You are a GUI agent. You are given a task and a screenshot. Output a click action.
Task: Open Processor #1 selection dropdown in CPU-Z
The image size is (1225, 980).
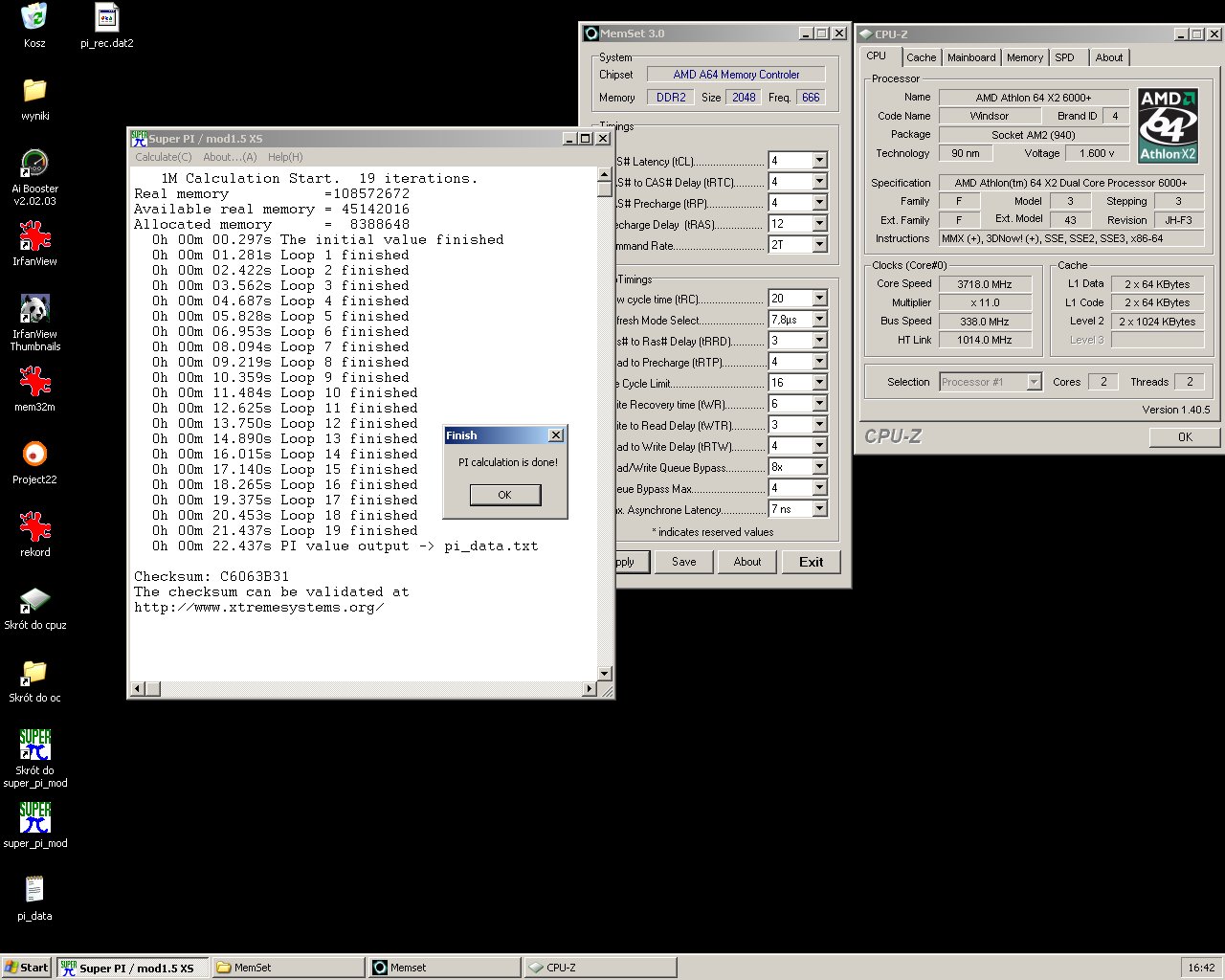point(1034,382)
